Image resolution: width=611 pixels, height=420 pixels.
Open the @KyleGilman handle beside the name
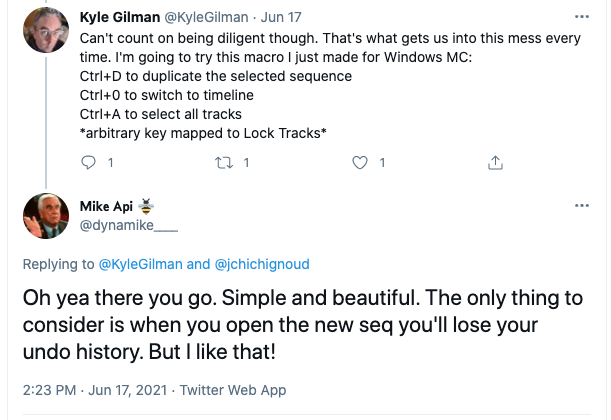click(206, 17)
